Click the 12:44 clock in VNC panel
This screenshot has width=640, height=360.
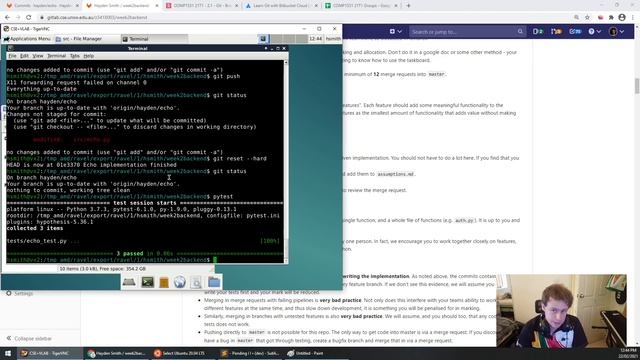(316, 39)
